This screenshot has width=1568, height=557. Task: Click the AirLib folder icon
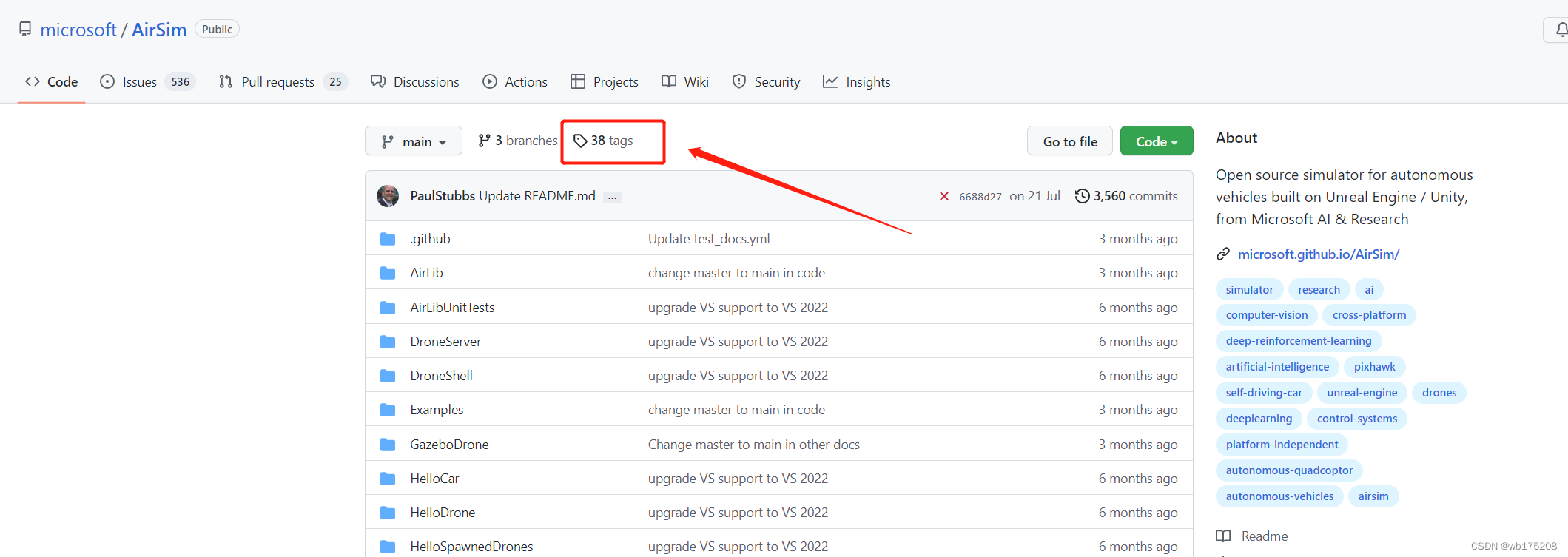[388, 273]
